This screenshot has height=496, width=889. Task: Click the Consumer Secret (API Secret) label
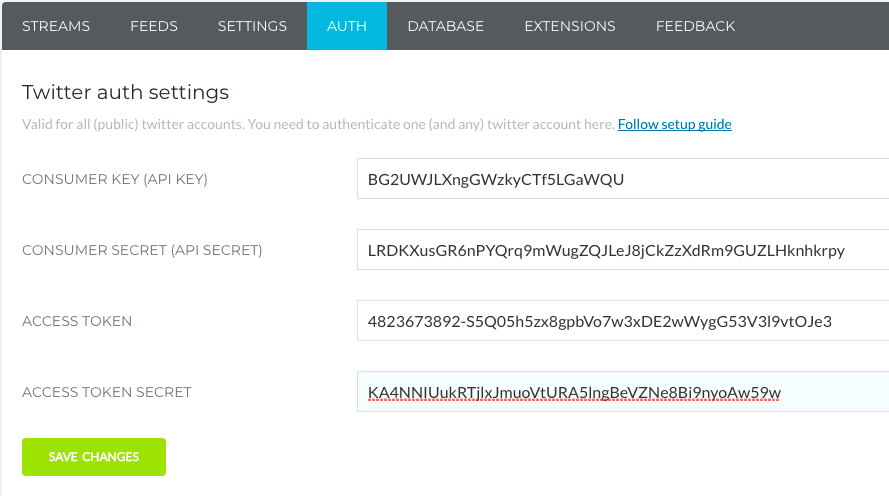click(142, 251)
